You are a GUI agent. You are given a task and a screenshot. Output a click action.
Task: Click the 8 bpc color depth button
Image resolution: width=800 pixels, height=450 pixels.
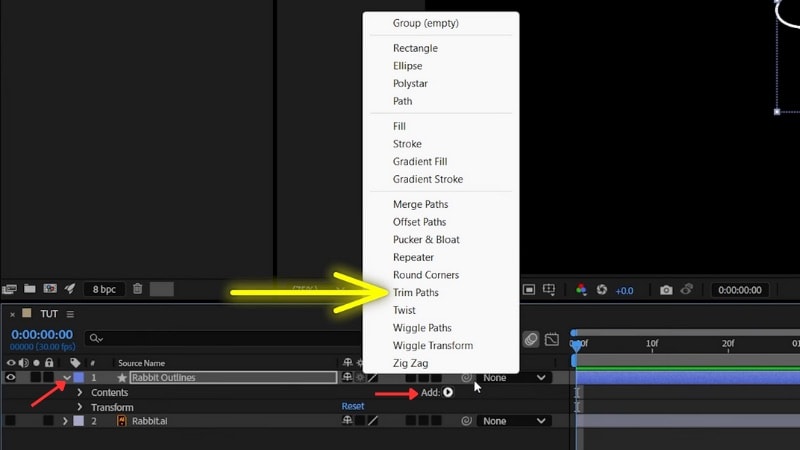(104, 289)
